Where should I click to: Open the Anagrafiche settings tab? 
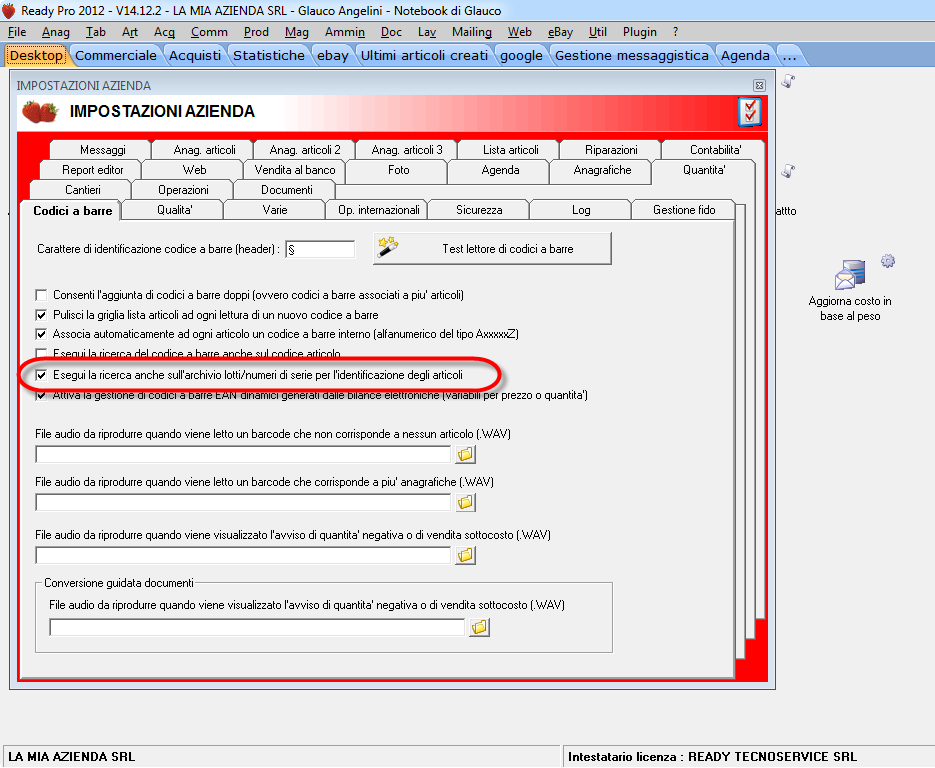pyautogui.click(x=602, y=170)
